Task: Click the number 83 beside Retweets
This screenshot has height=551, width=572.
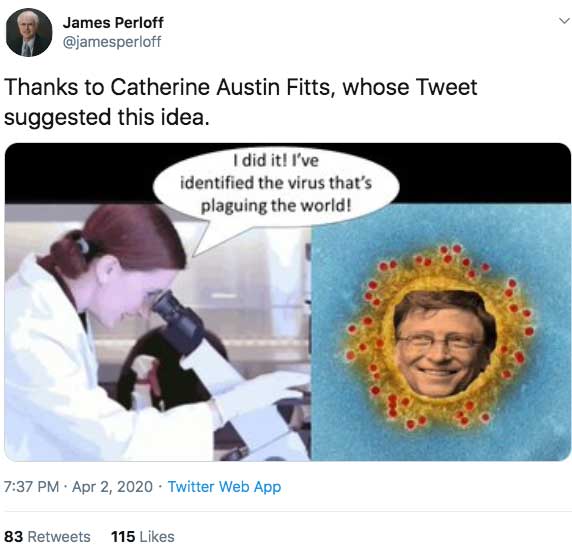Action: click(13, 537)
